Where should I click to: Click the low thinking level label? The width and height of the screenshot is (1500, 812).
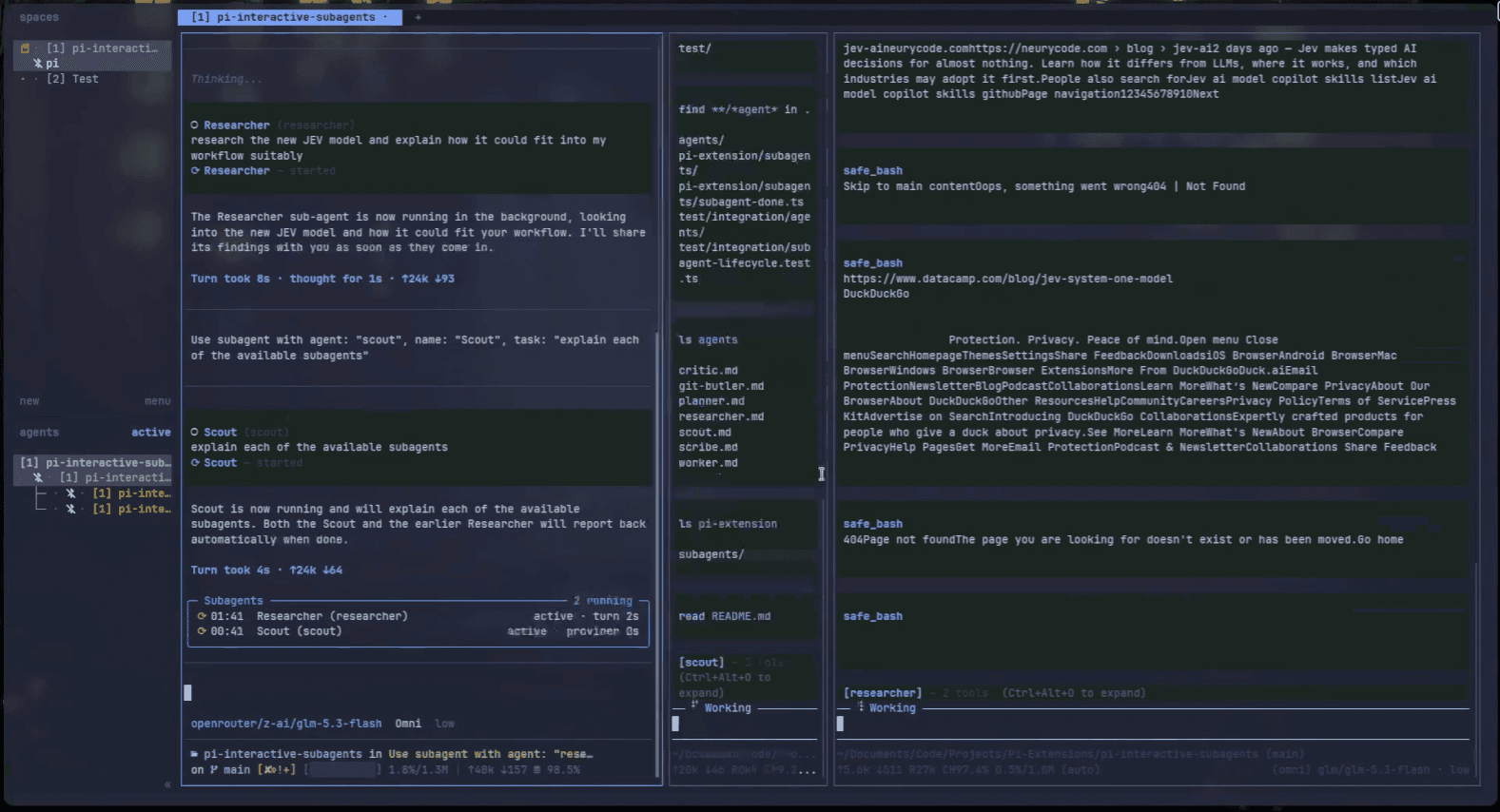(445, 724)
